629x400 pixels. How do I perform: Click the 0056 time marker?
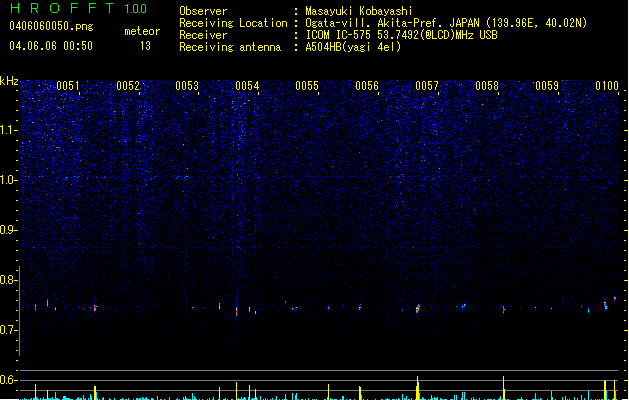(x=367, y=85)
